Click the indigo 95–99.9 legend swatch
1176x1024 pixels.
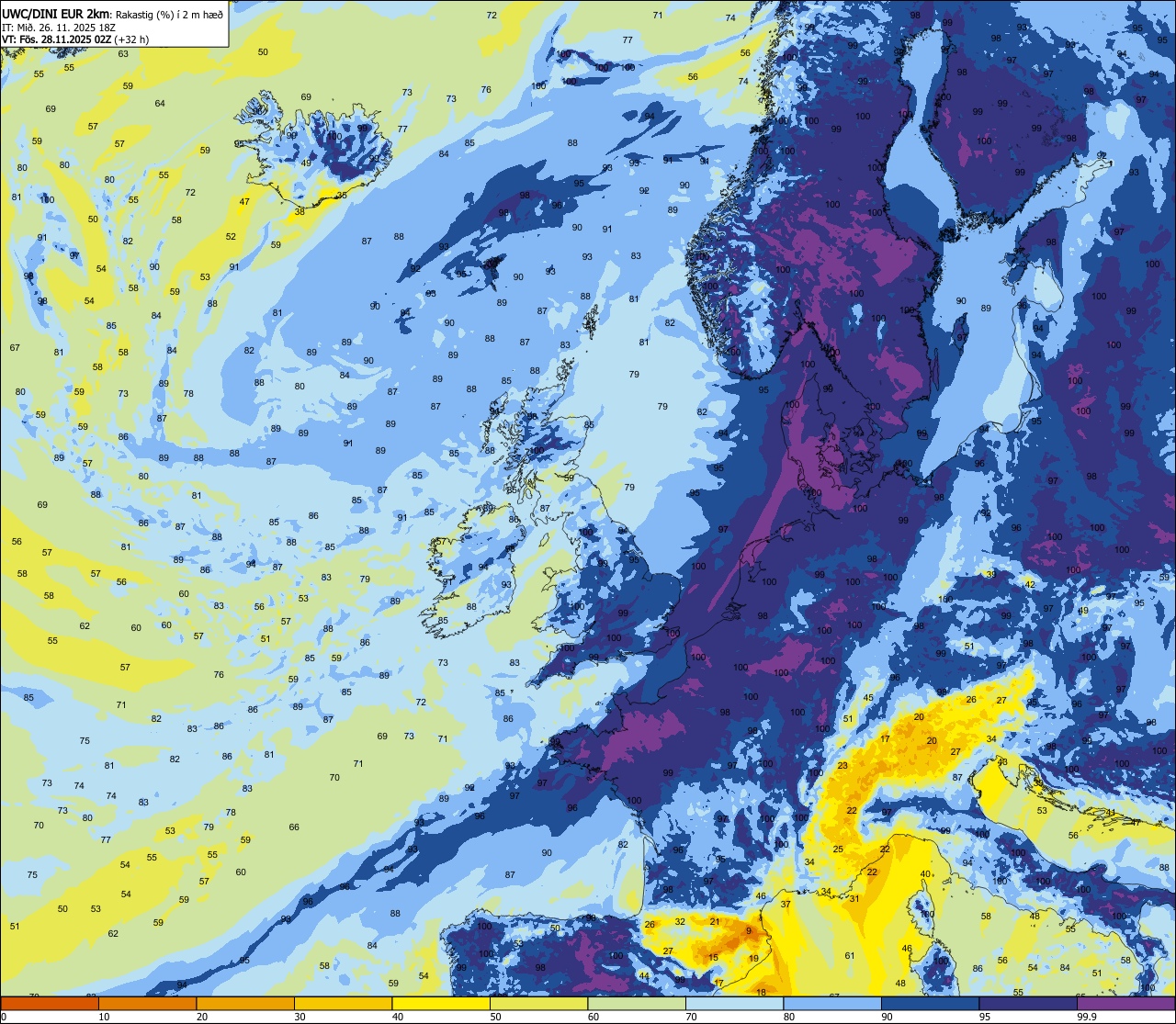pos(1028,1003)
